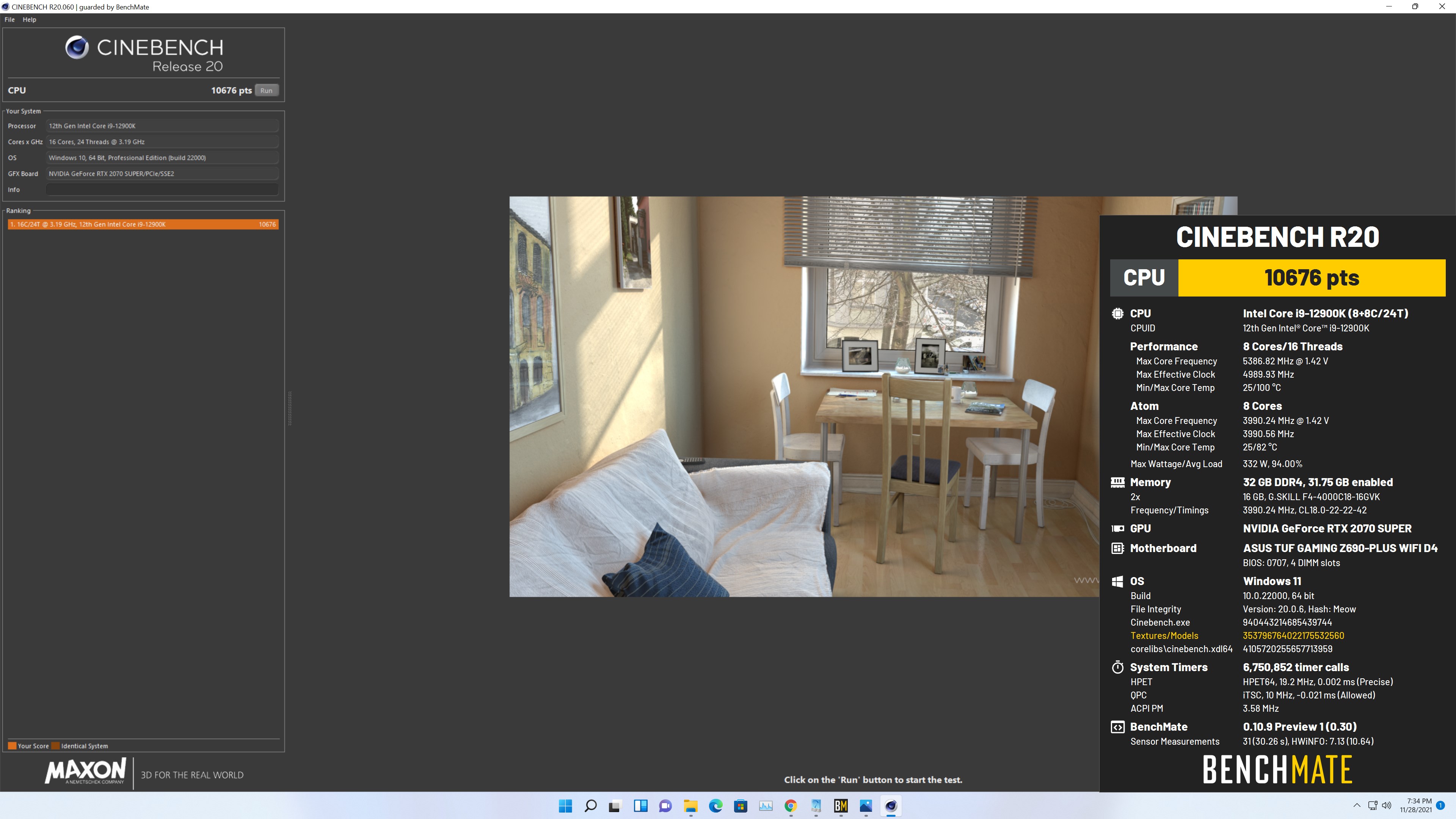Click the BenchMate code bracket icon
This screenshot has width=1456, height=819.
(1117, 727)
